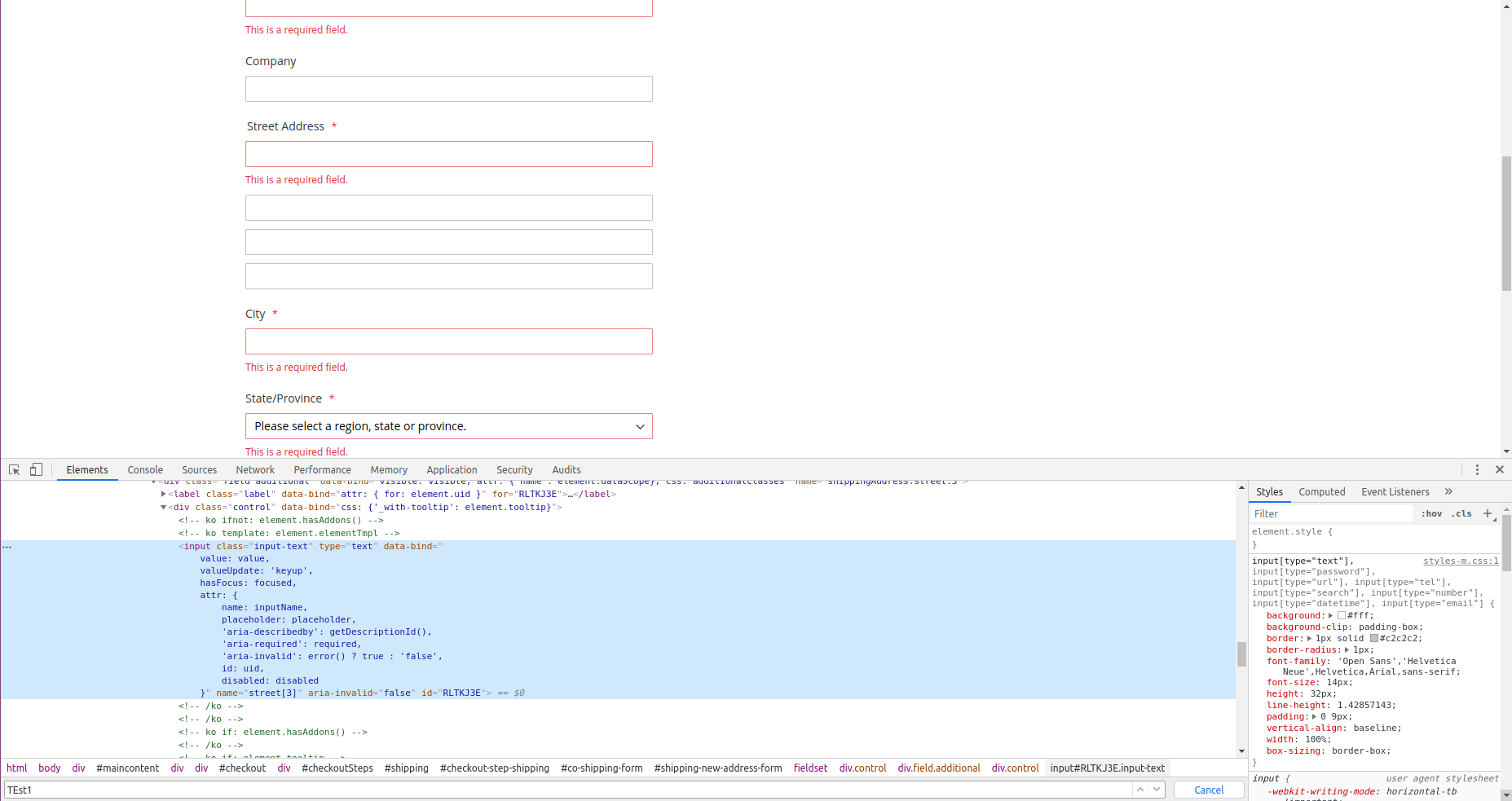Focus the second Street Address line input

tap(449, 208)
